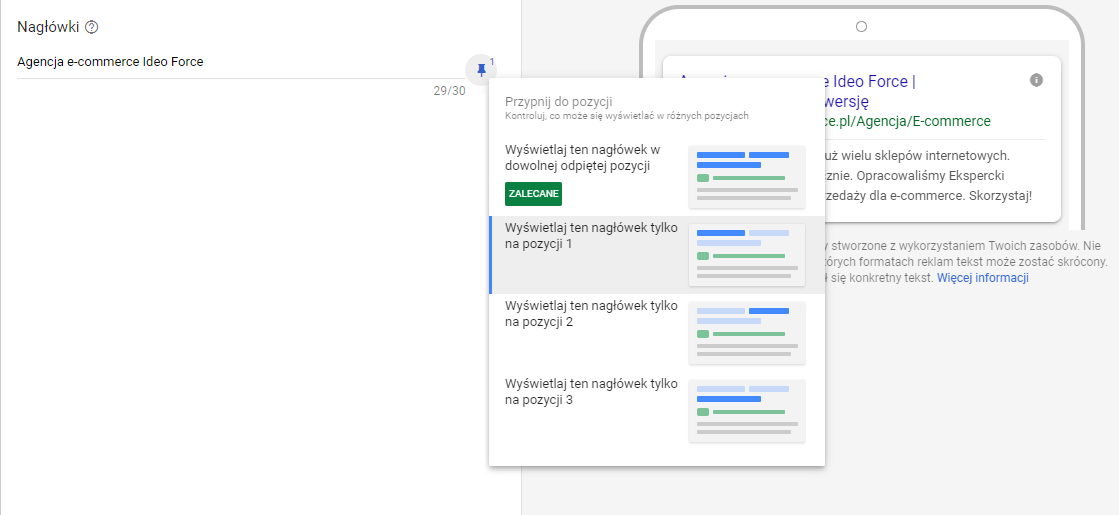Select 'Wyświetlaj ten nagłówek w dowolnej odpiętej pozycji'
This screenshot has height=515, width=1119.
657,176
